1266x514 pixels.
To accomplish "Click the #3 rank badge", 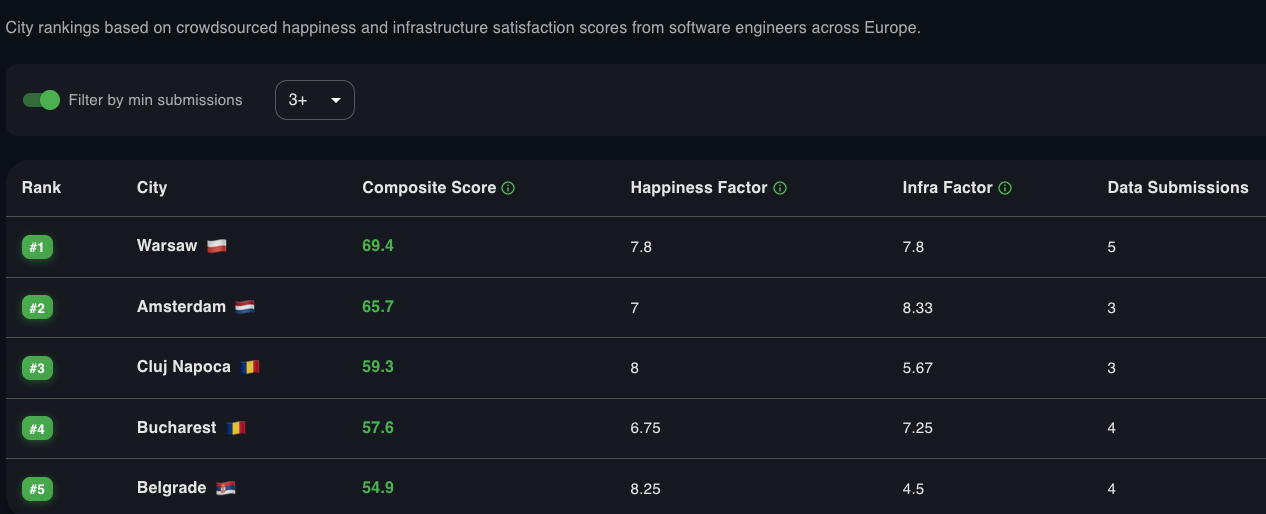I will click(37, 368).
